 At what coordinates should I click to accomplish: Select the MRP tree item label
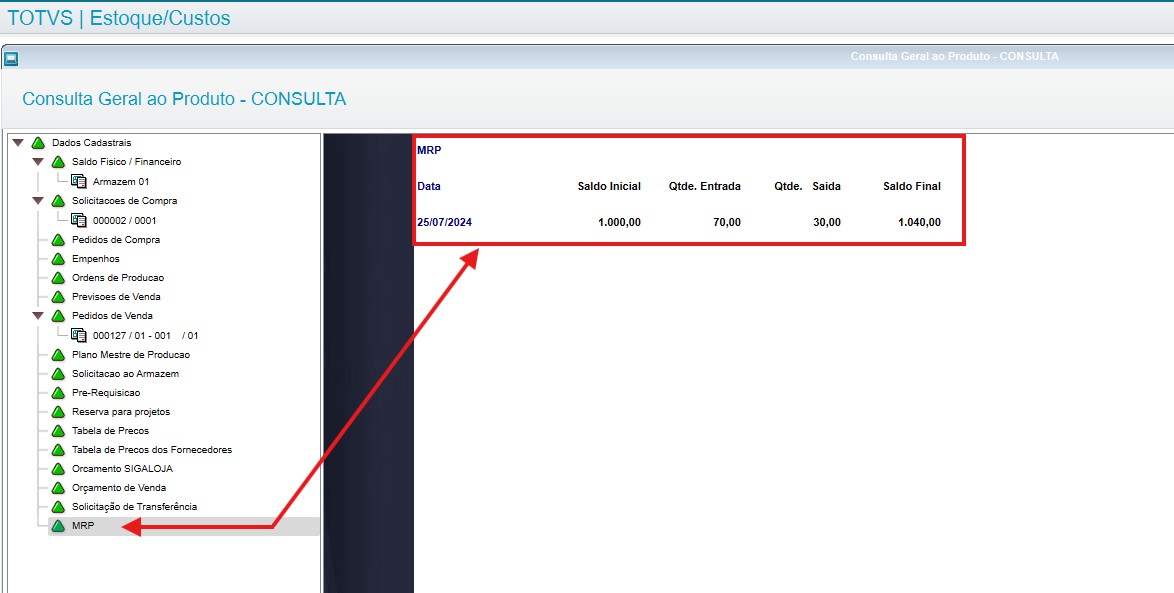tap(83, 526)
